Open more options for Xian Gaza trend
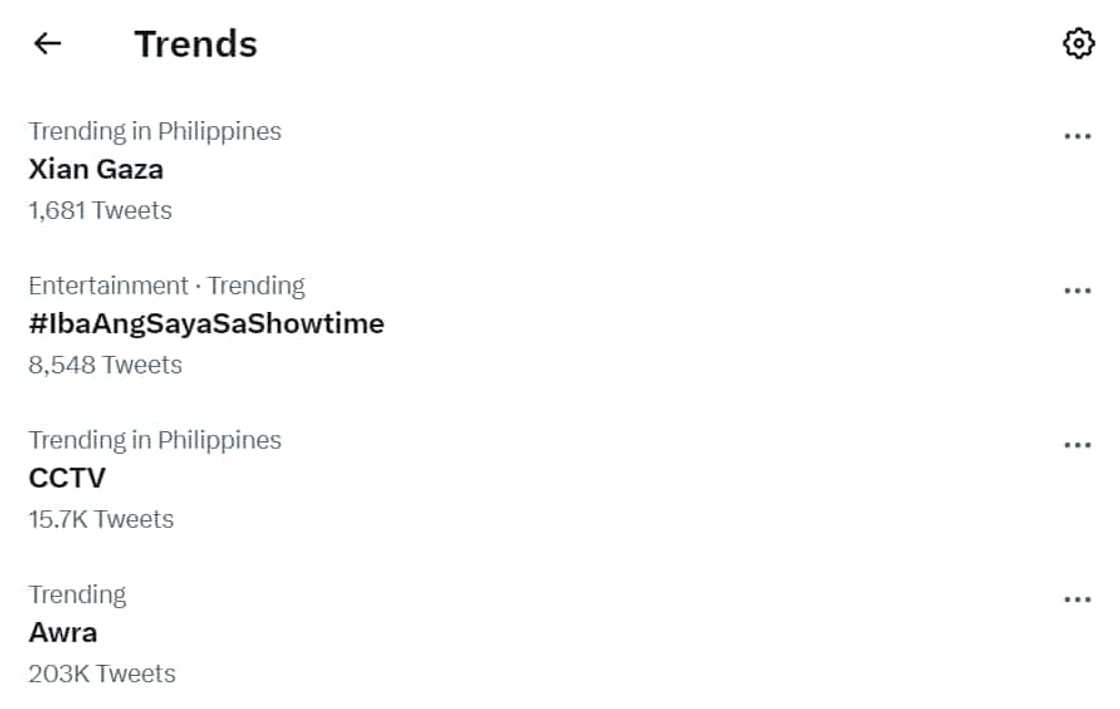 coord(1077,136)
